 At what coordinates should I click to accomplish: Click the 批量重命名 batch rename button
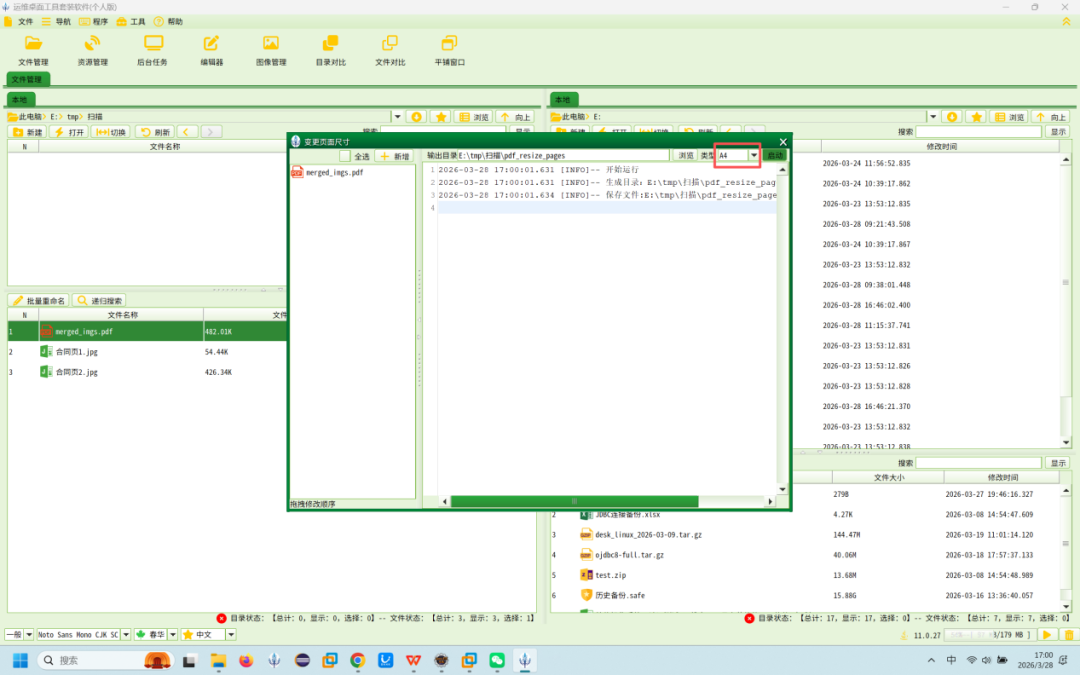pyautogui.click(x=39, y=300)
